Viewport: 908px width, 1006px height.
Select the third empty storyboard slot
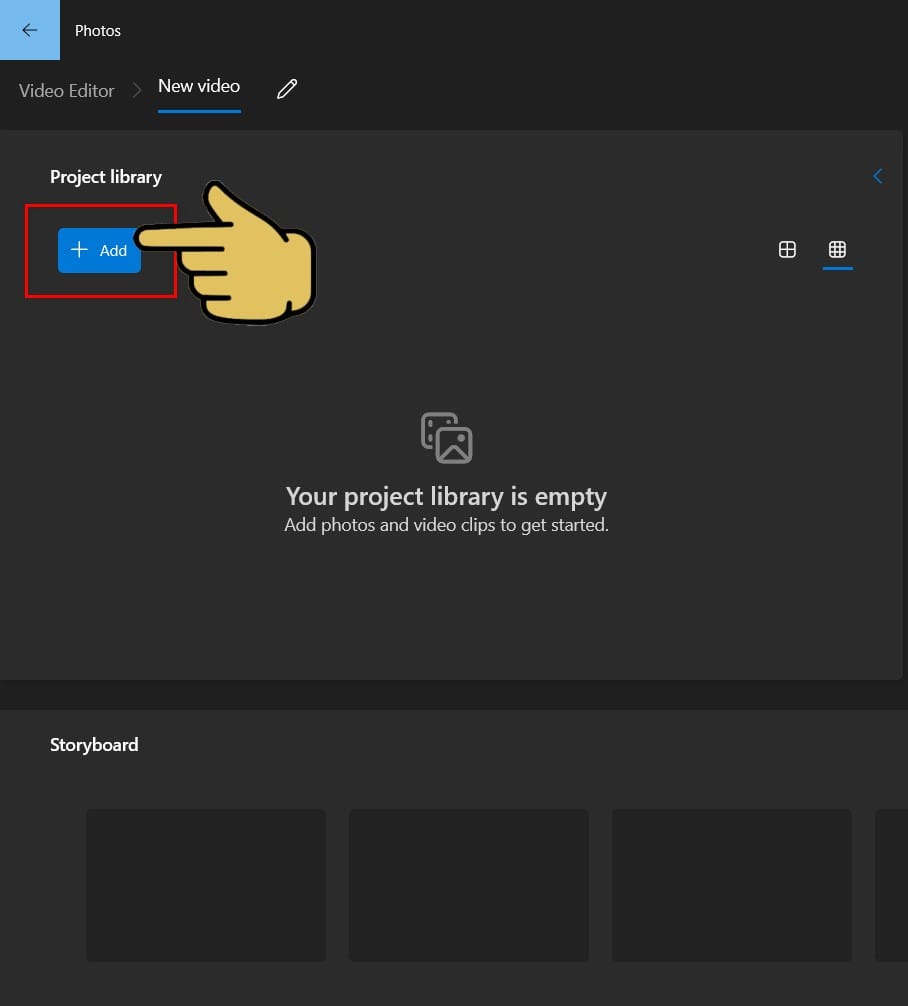click(731, 885)
